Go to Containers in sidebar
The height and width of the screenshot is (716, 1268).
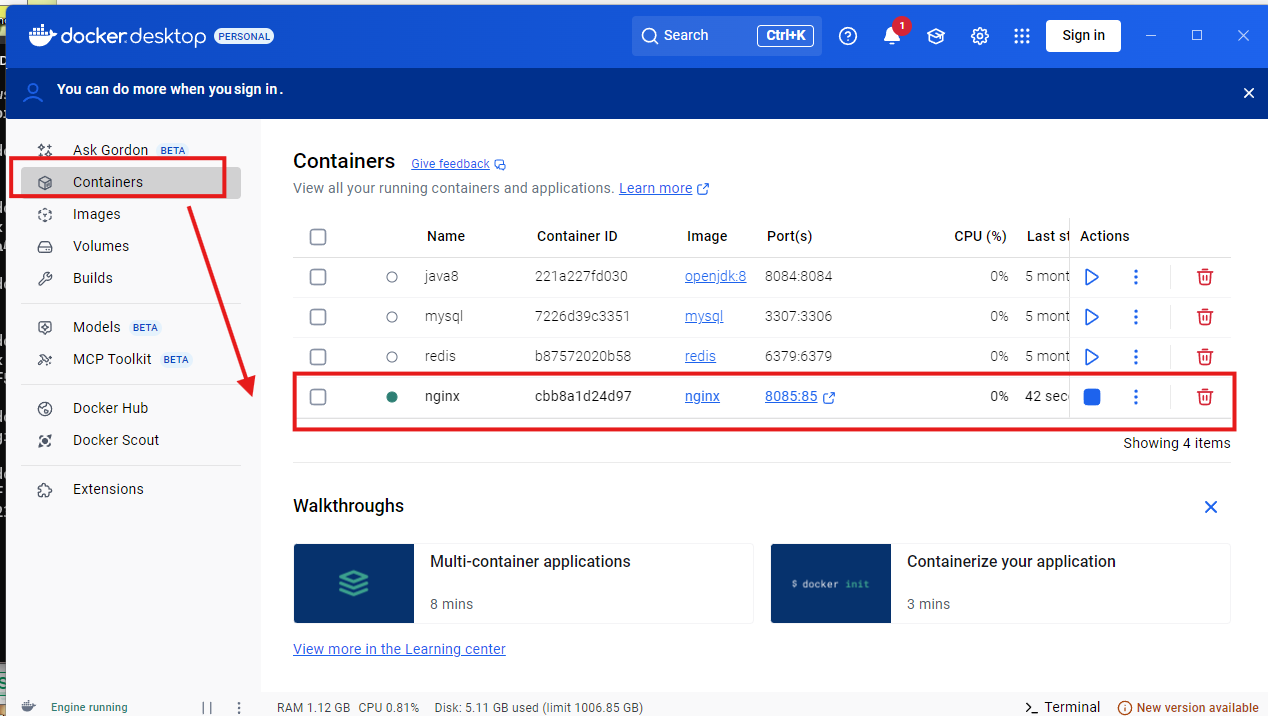(131, 182)
